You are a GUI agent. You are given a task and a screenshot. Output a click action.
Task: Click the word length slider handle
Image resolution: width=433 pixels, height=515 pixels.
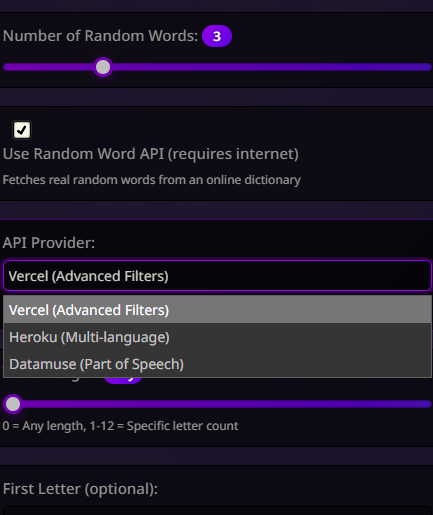click(x=13, y=404)
